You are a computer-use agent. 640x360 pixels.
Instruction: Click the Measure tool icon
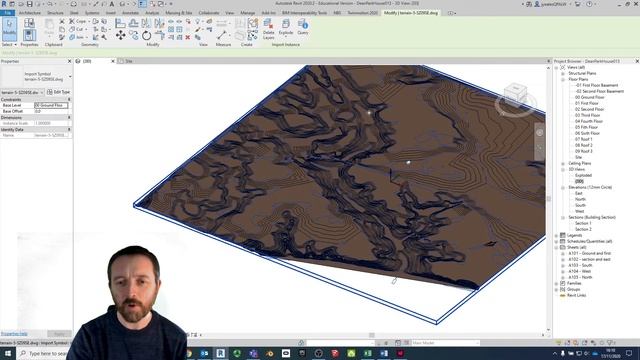point(222,35)
